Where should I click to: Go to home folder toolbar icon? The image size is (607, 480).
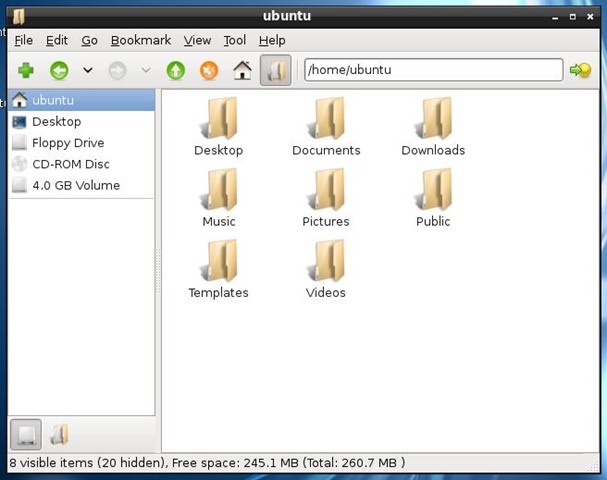click(242, 70)
